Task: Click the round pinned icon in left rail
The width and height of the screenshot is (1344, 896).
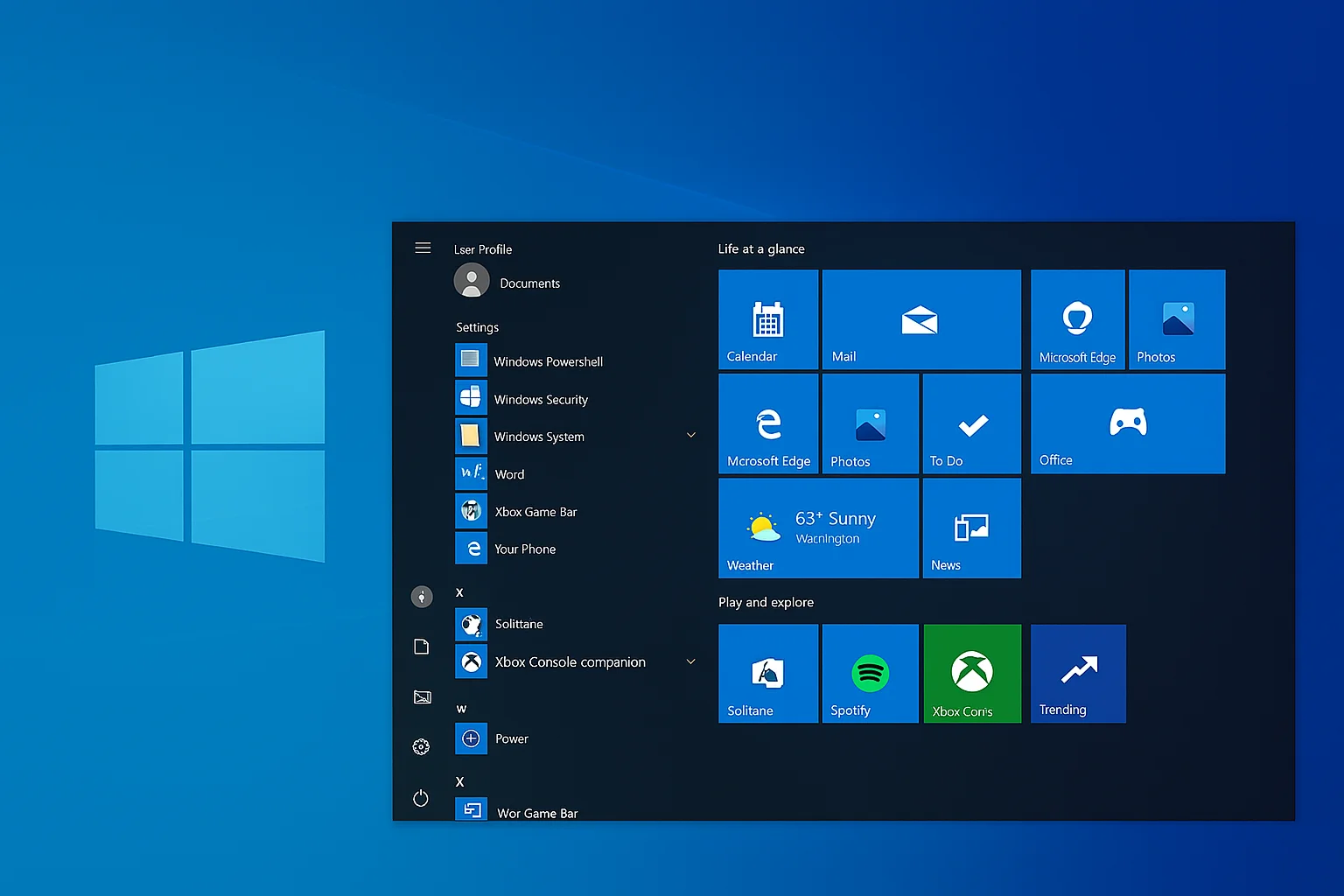Action: [x=422, y=597]
